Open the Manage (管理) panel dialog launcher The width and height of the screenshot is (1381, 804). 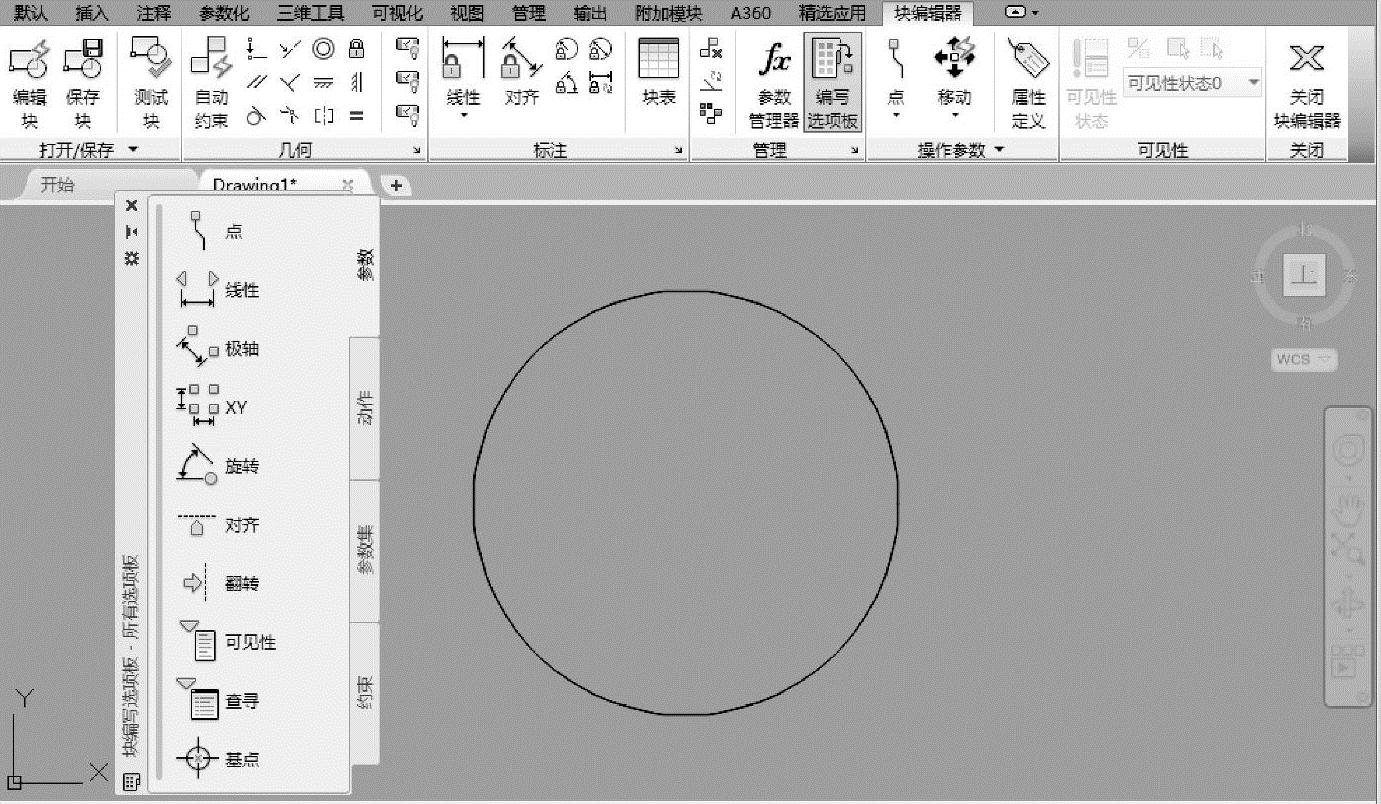[x=855, y=151]
